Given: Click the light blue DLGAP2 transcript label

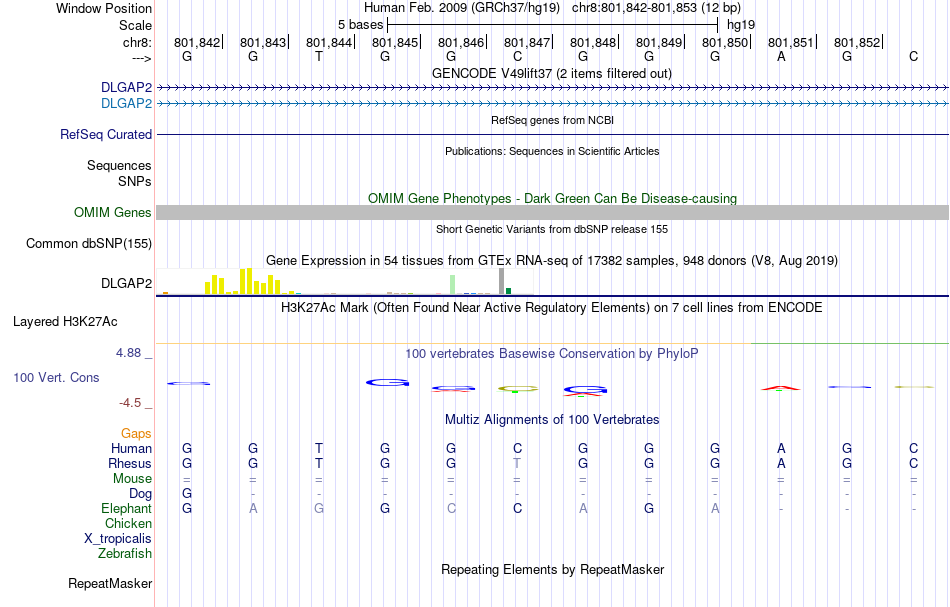Looking at the screenshot, I should click(x=126, y=104).
